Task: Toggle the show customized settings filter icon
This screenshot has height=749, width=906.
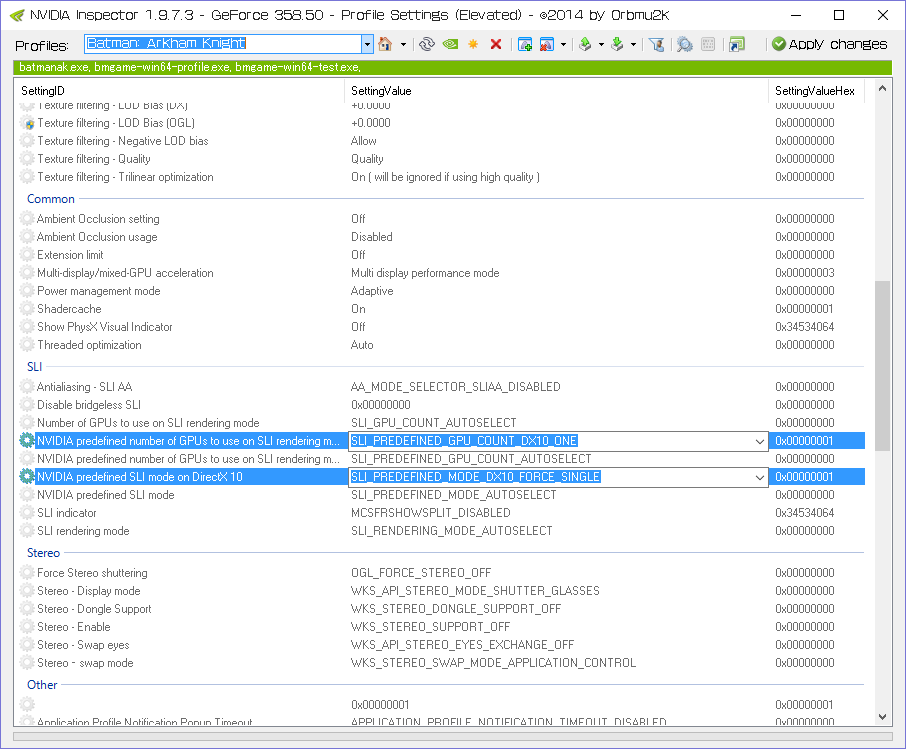Action: (x=656, y=44)
